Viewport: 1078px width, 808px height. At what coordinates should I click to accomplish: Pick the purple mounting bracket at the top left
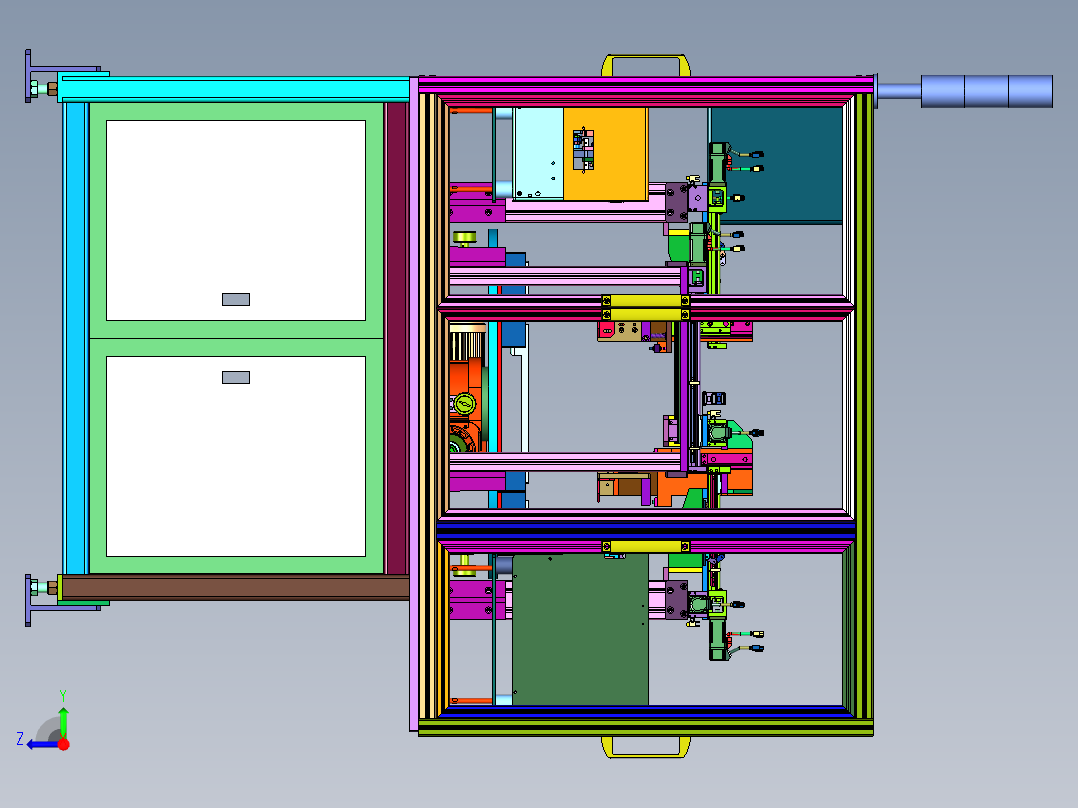tap(29, 76)
